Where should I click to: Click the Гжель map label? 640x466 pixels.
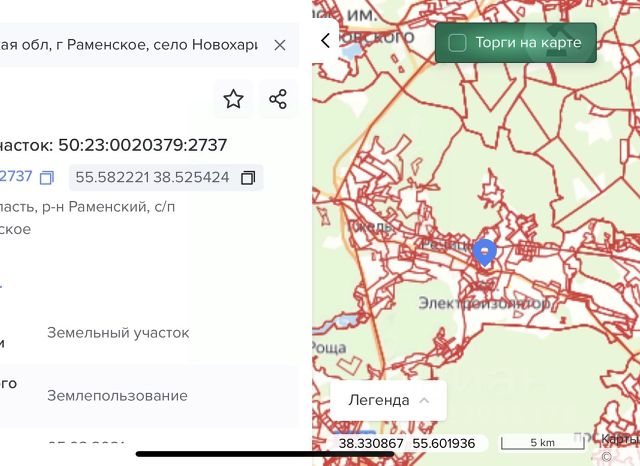click(370, 226)
